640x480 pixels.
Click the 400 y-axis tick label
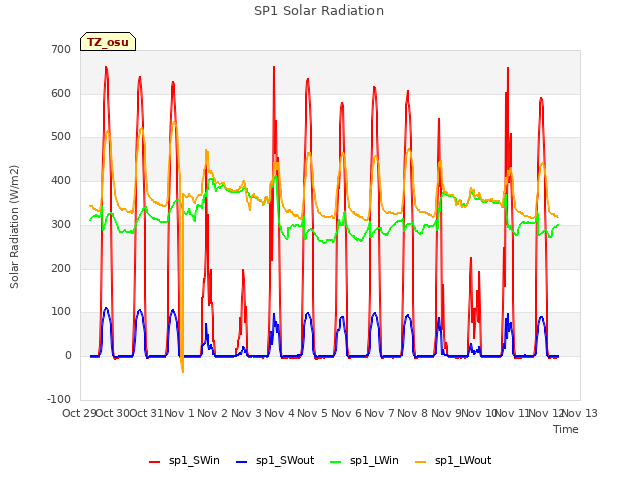pos(61,180)
